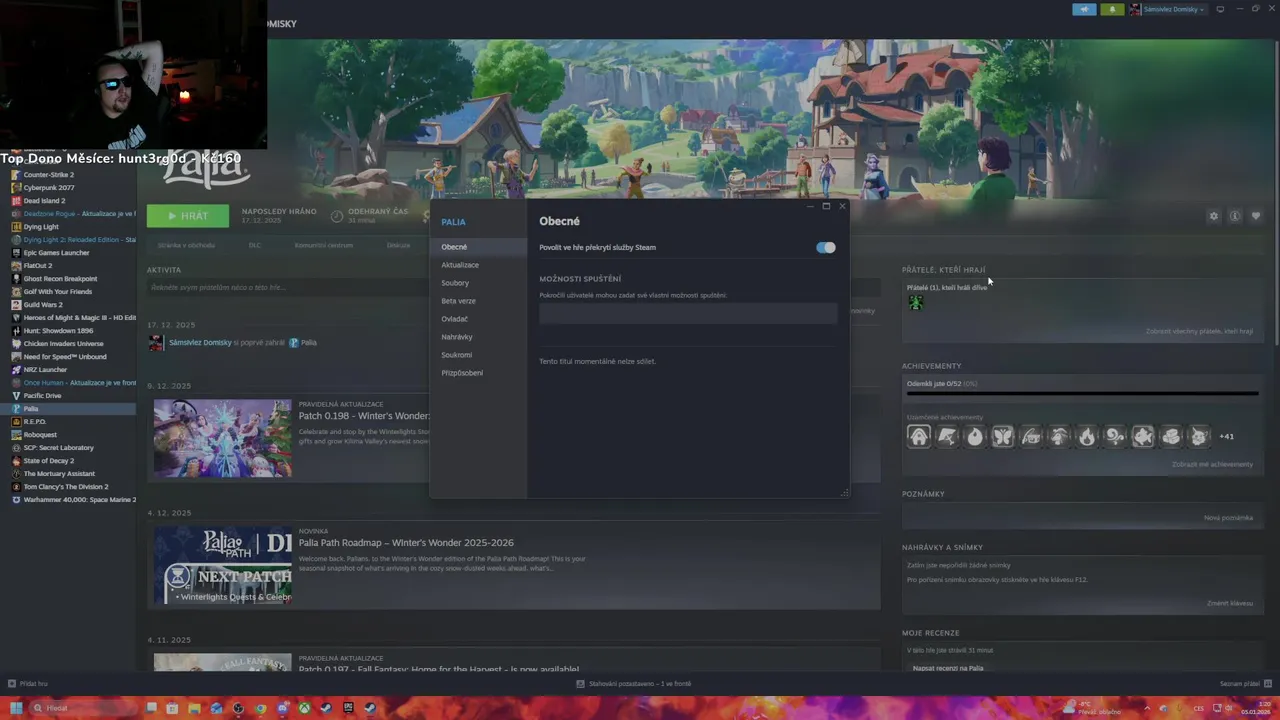Click the achievements progress bar

tap(1082, 394)
